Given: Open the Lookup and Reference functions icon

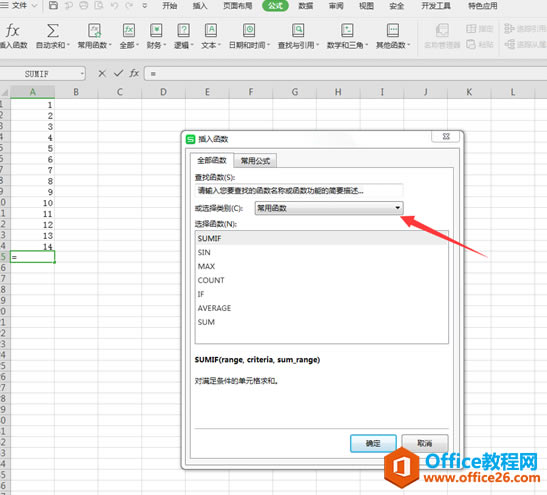Looking at the screenshot, I should point(298,31).
